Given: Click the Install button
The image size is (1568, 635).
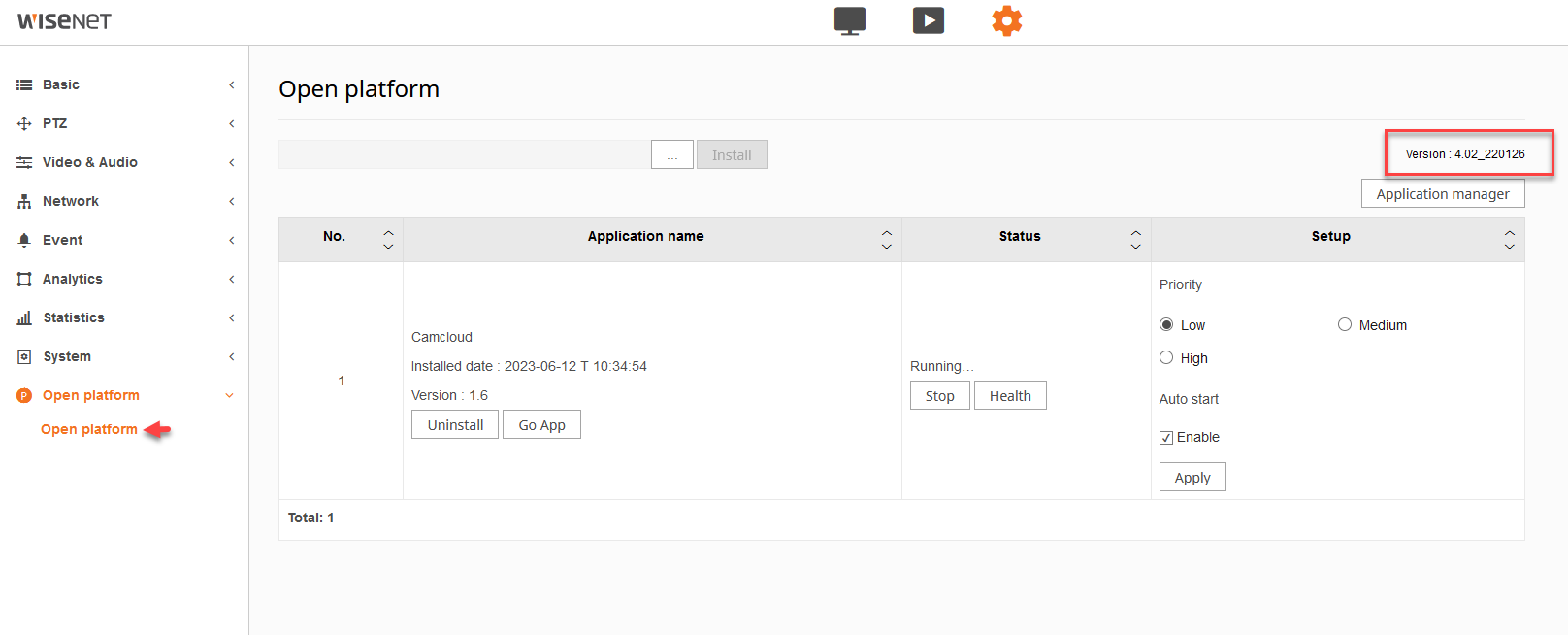Looking at the screenshot, I should click(x=732, y=154).
